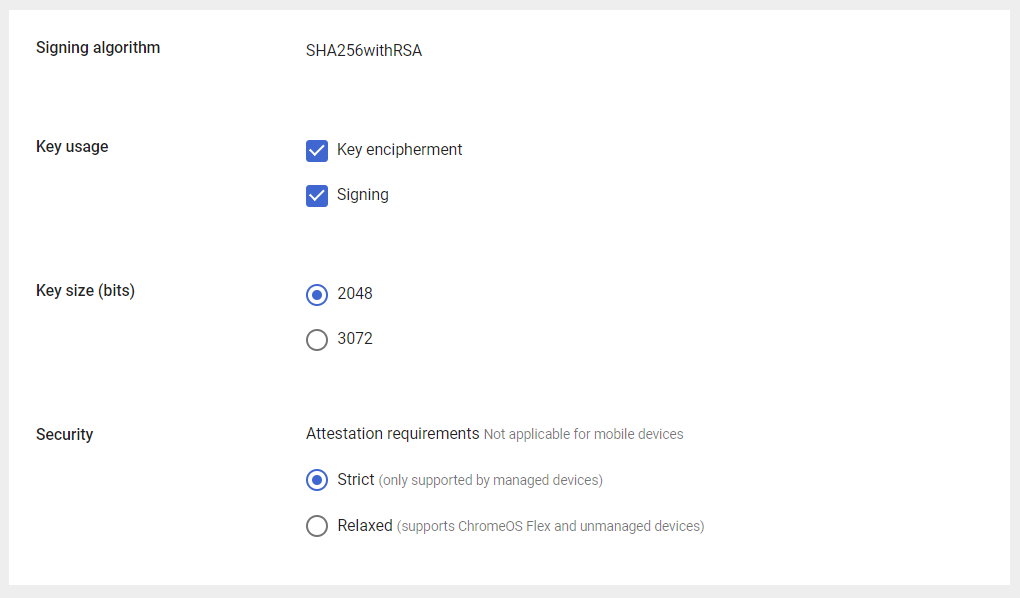
Task: Click the "Signing" checkbox label text
Action: pos(362,195)
